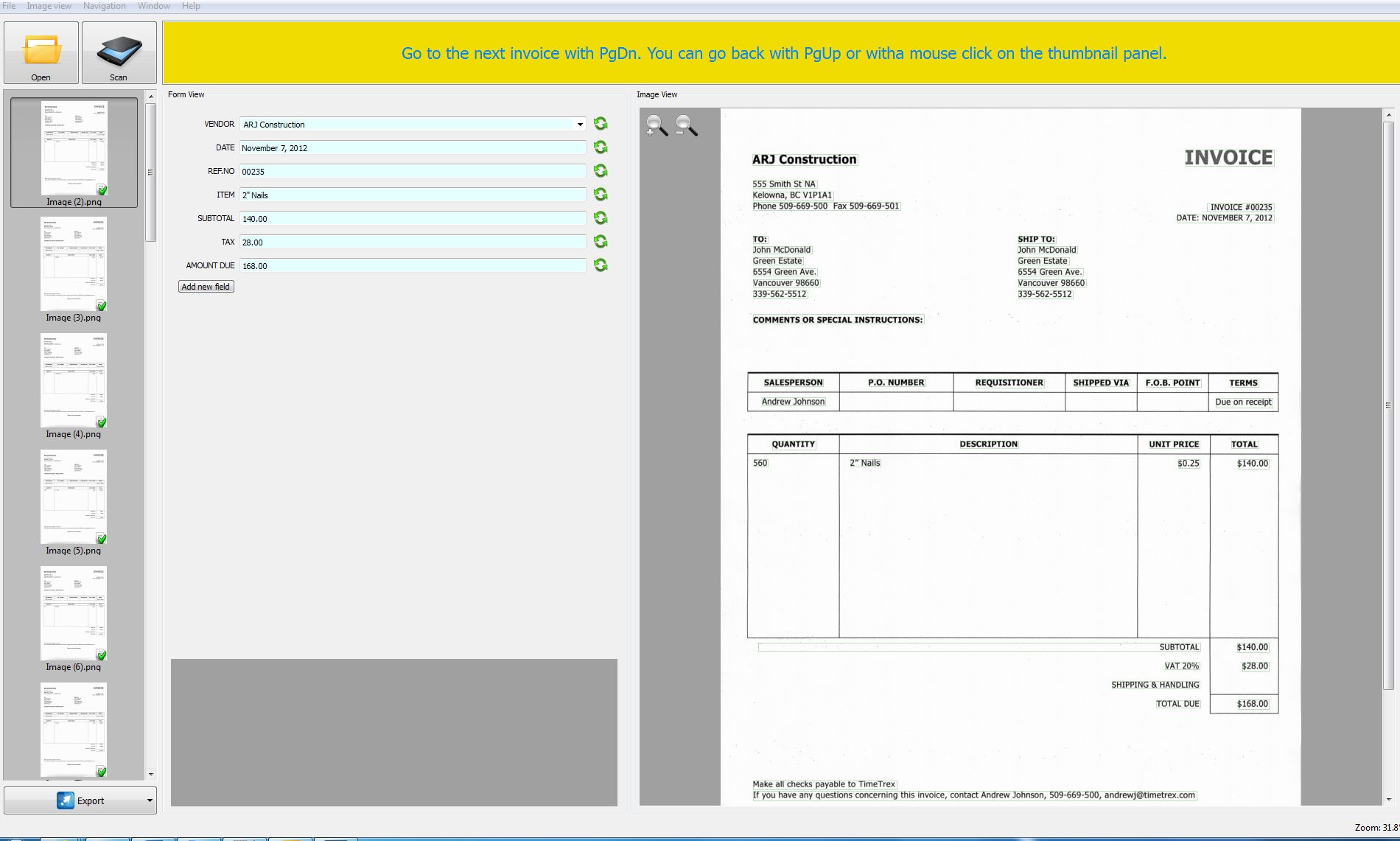The height and width of the screenshot is (841, 1400).
Task: Toggle the green checkmark on Image (2).png
Action: pyautogui.click(x=102, y=190)
